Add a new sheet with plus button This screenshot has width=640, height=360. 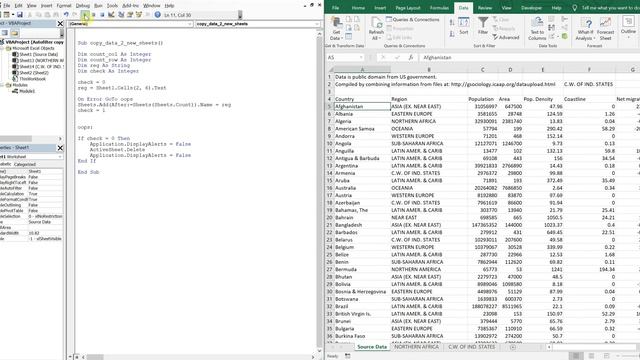click(513, 347)
